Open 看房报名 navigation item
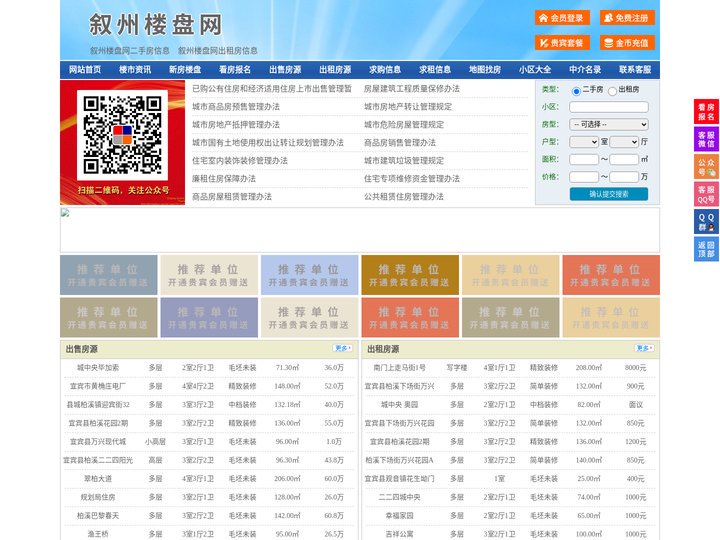720x540 pixels. 235,70
